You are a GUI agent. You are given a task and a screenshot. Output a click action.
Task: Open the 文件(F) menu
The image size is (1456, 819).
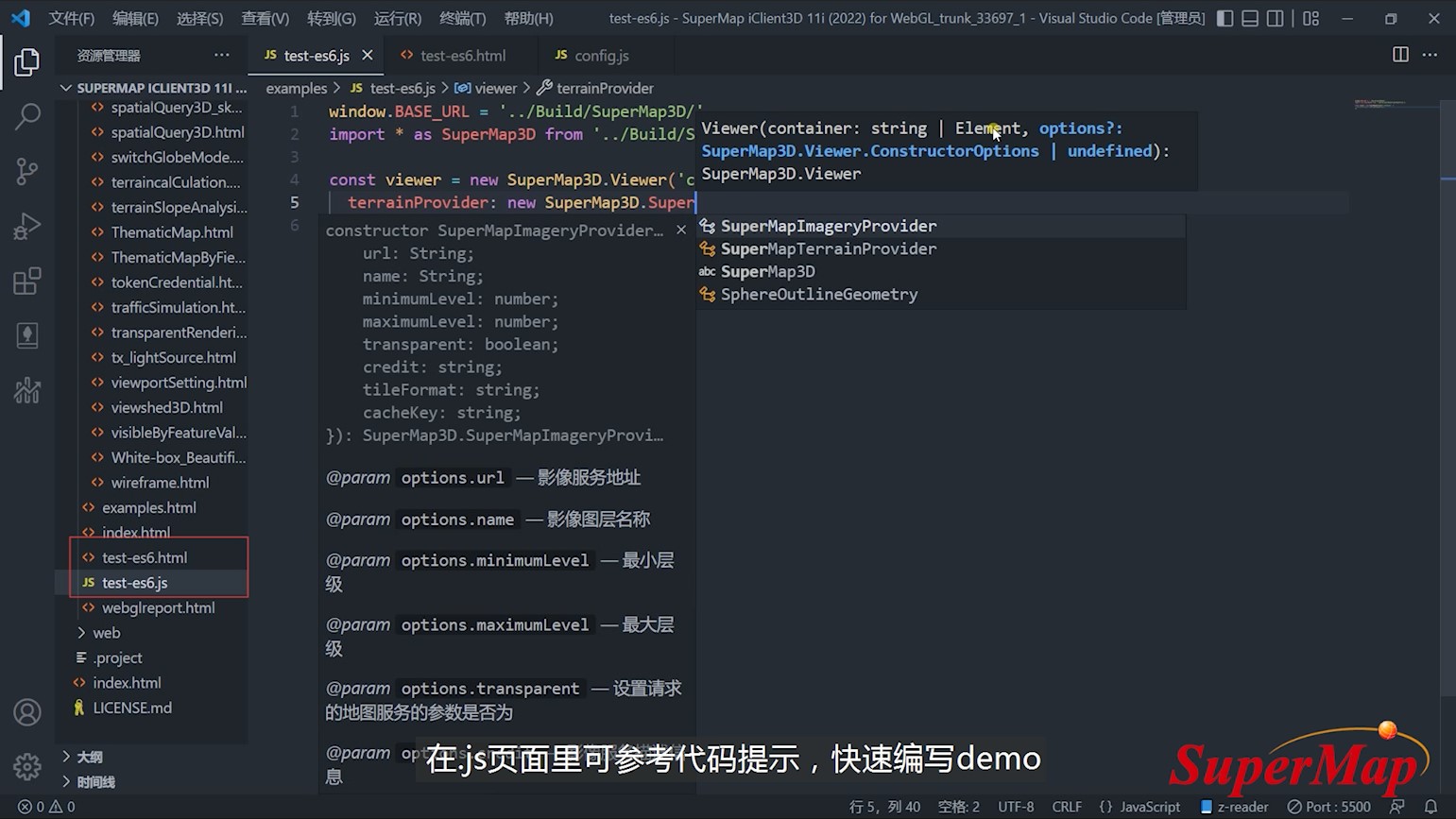pos(72,18)
